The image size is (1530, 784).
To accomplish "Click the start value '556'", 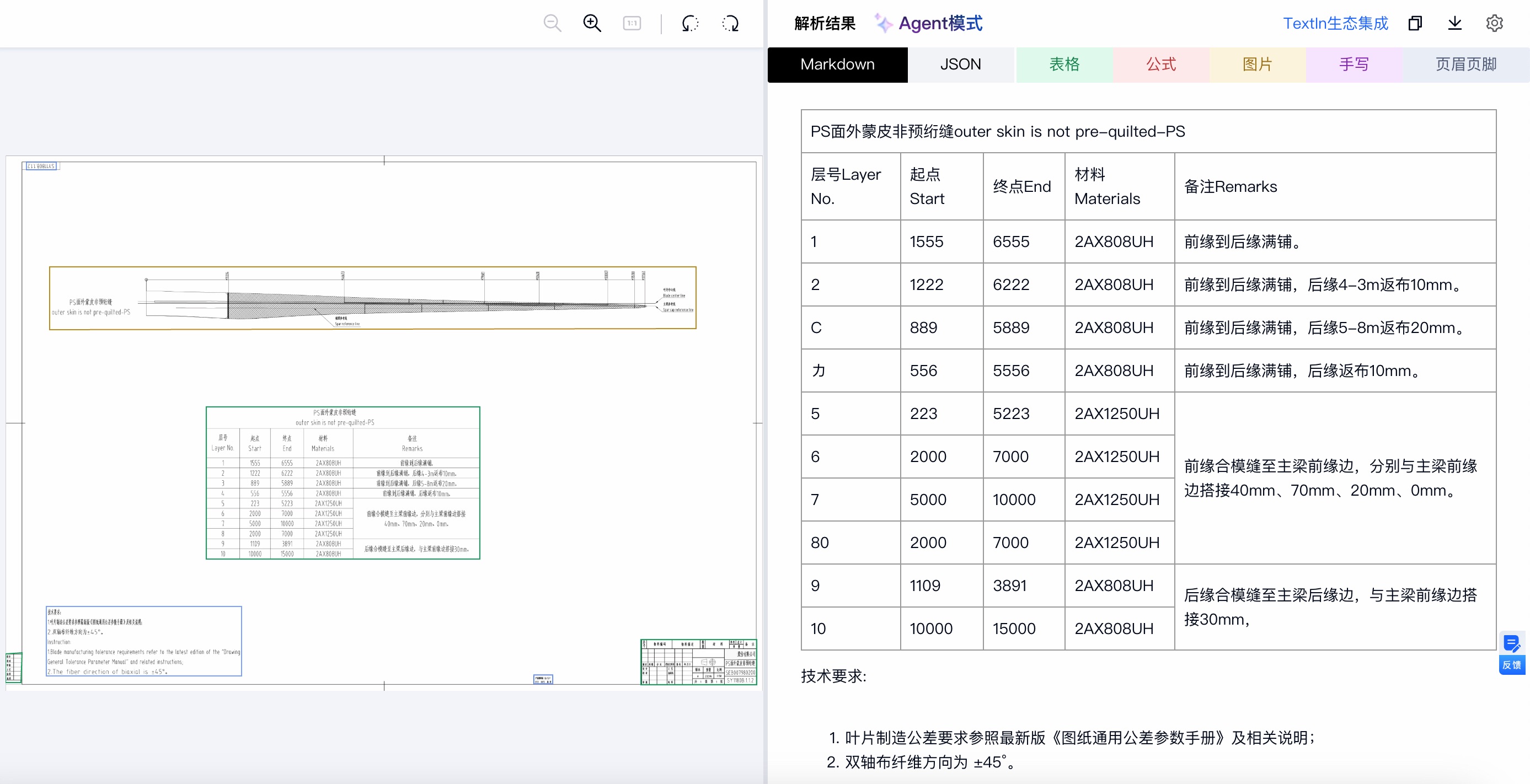I will tap(924, 371).
